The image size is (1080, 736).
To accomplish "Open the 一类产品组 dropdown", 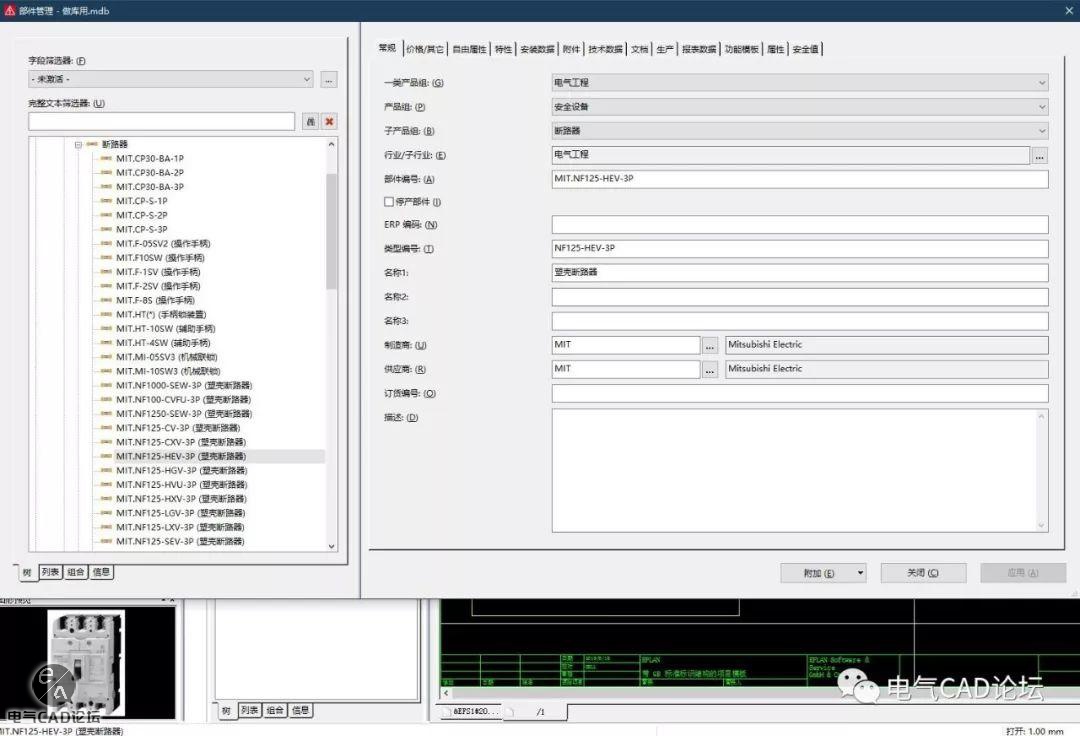I will pos(800,83).
